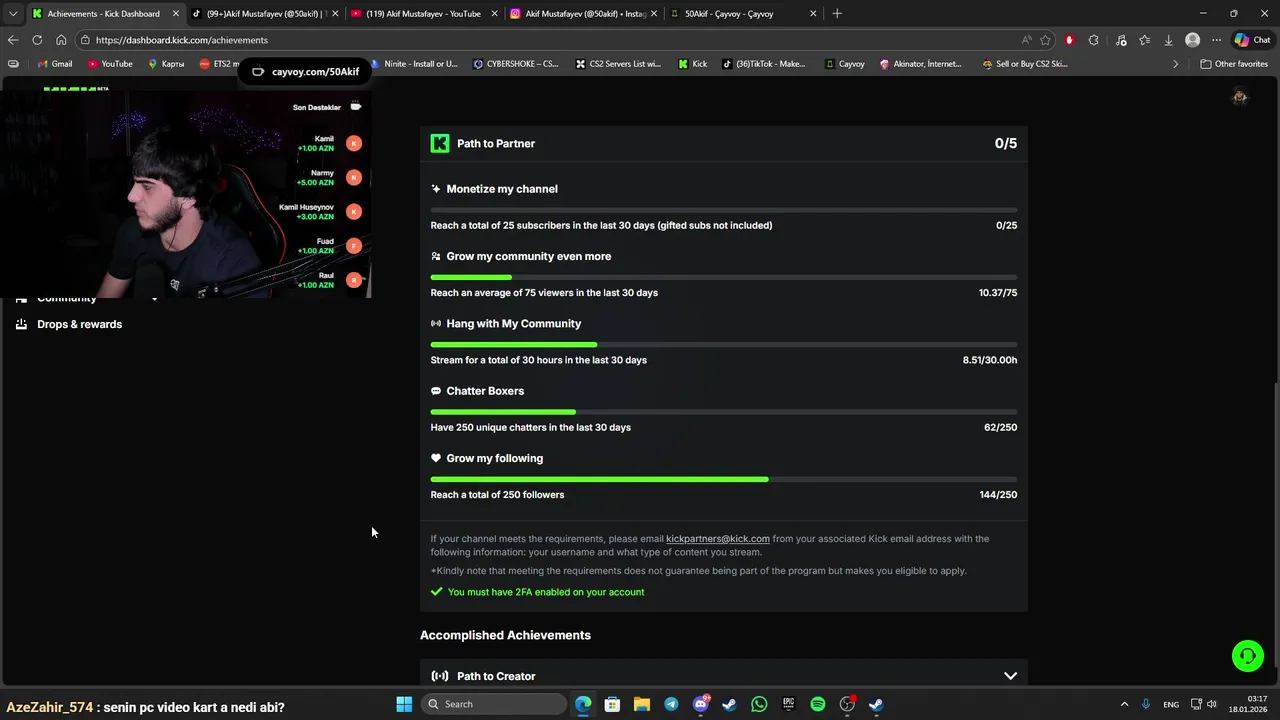Open the Downloads icon in toolbar
Image resolution: width=1280 pixels, height=720 pixels.
[1168, 40]
